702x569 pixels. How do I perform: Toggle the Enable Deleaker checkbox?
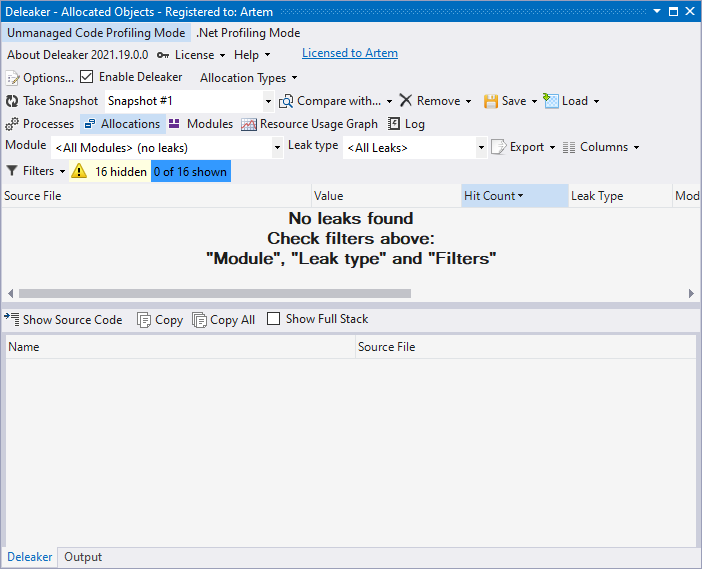(87, 77)
